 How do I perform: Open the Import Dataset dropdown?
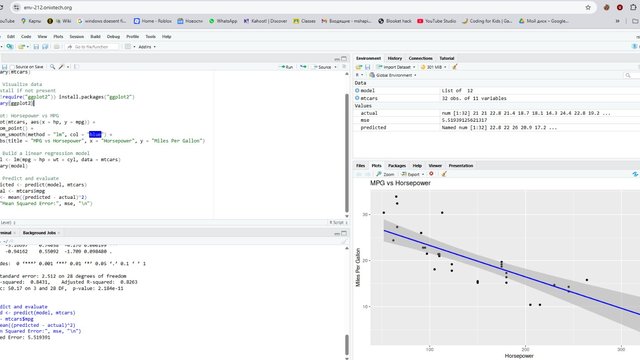[396, 67]
